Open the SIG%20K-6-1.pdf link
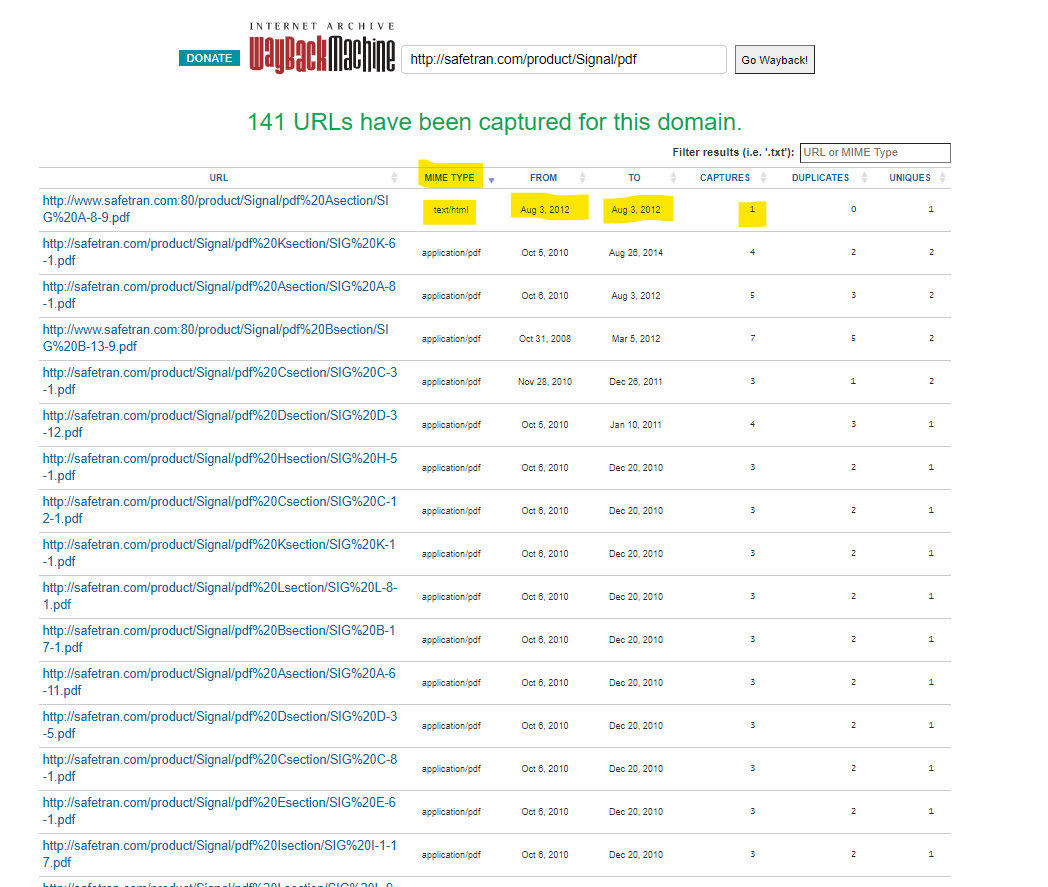The width and height of the screenshot is (1048, 887). tap(219, 252)
